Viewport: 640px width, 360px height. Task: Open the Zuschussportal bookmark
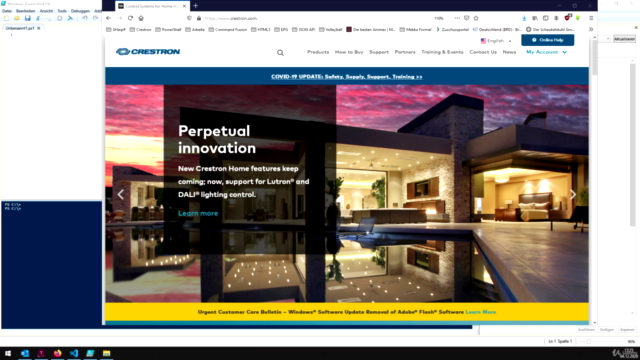452,29
